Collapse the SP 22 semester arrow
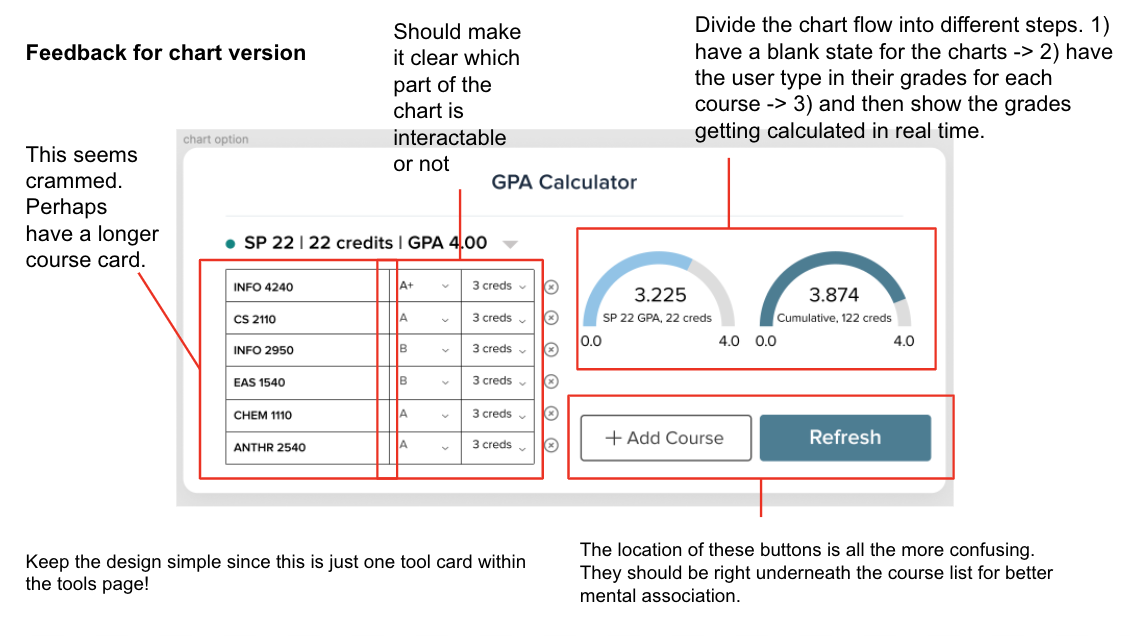The image size is (1130, 636). click(x=510, y=244)
